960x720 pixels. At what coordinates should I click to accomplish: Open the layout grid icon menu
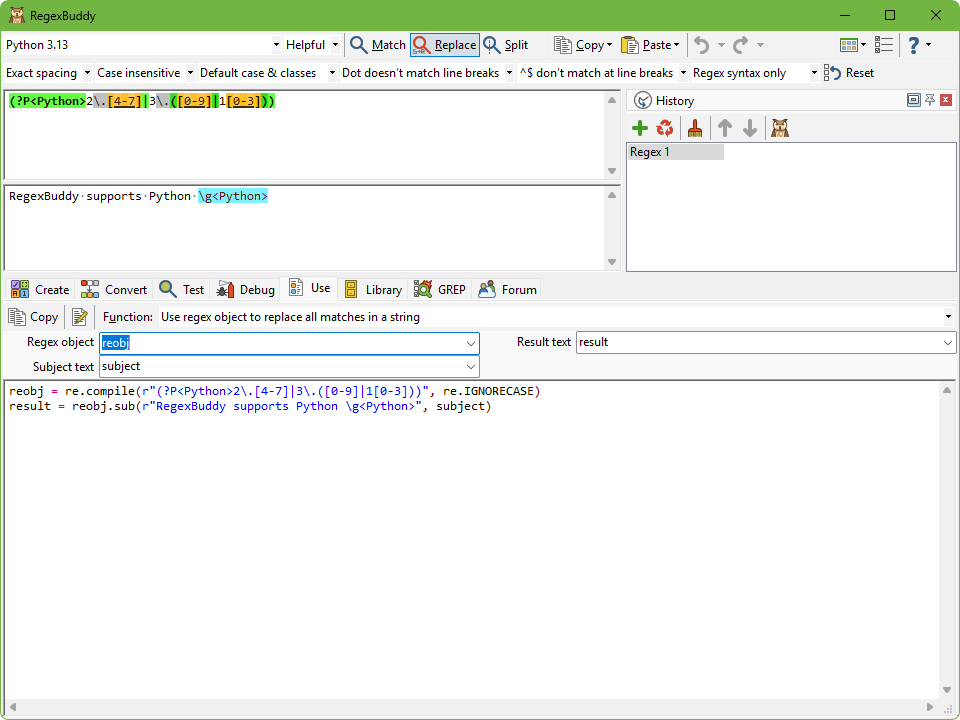pyautogui.click(x=853, y=45)
